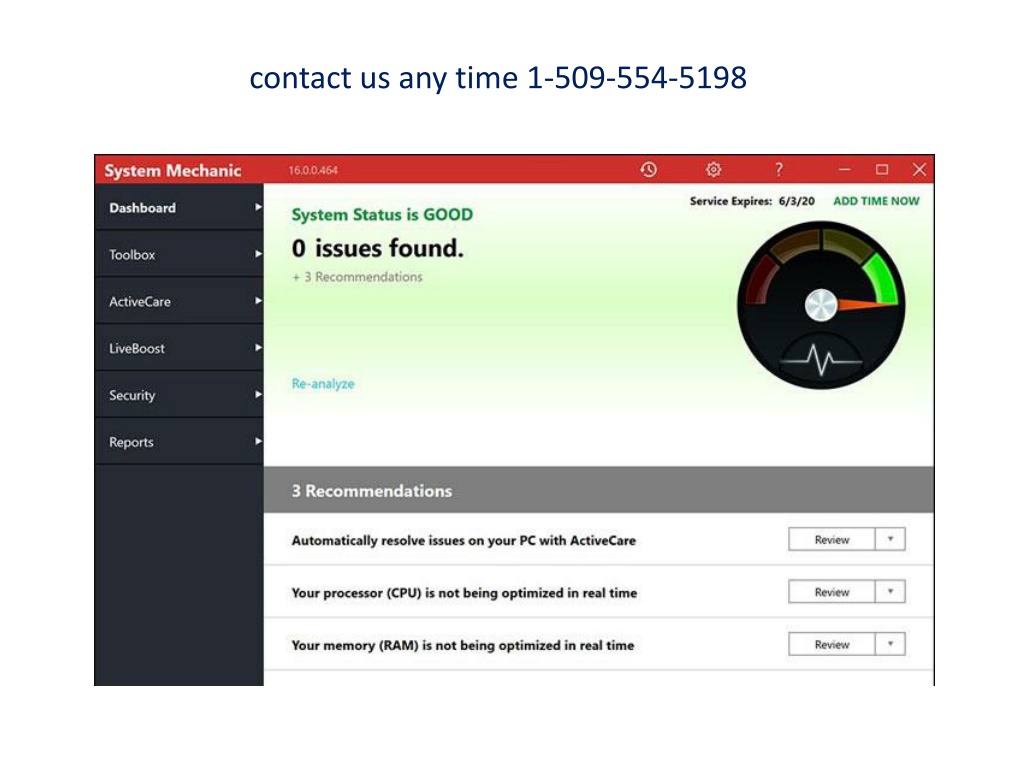The image size is (1024, 768).
Task: Click 'Automatically resolve issues on your PC' text
Action: pos(463,541)
